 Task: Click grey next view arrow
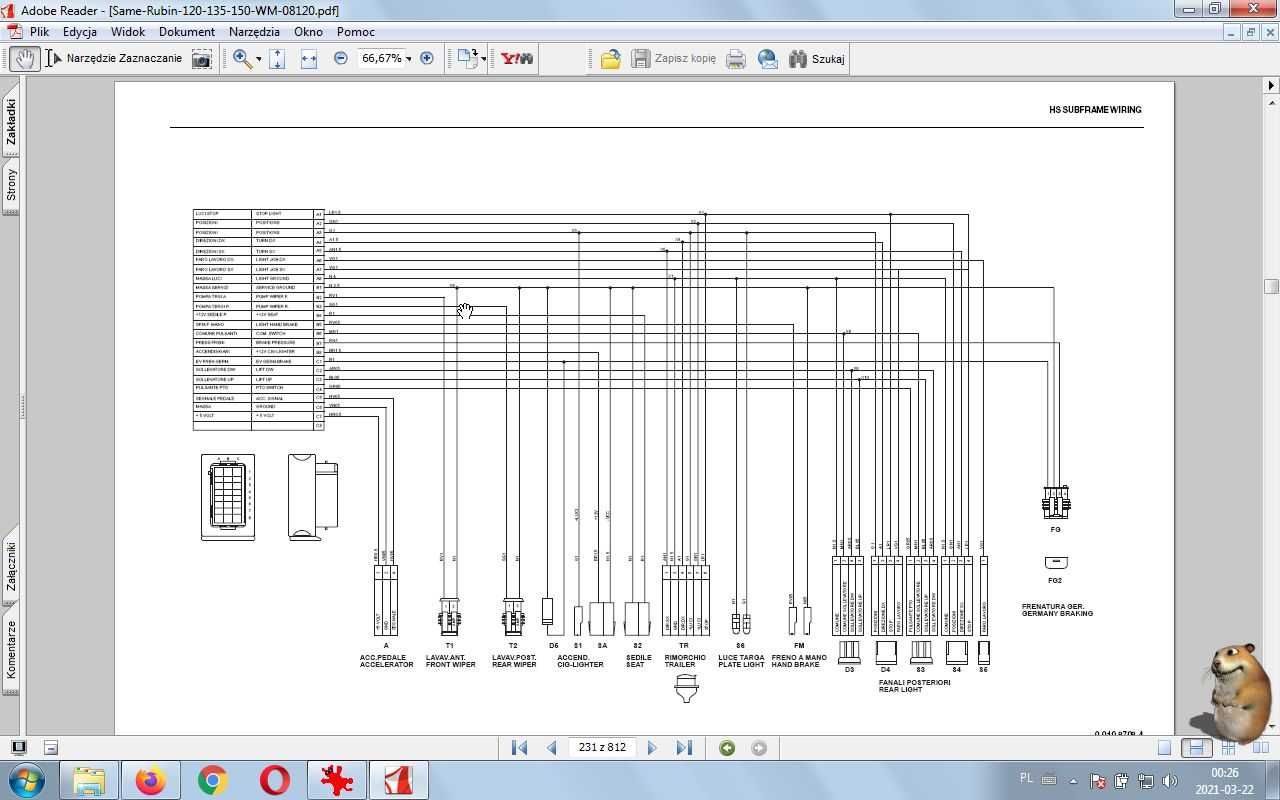coord(759,748)
